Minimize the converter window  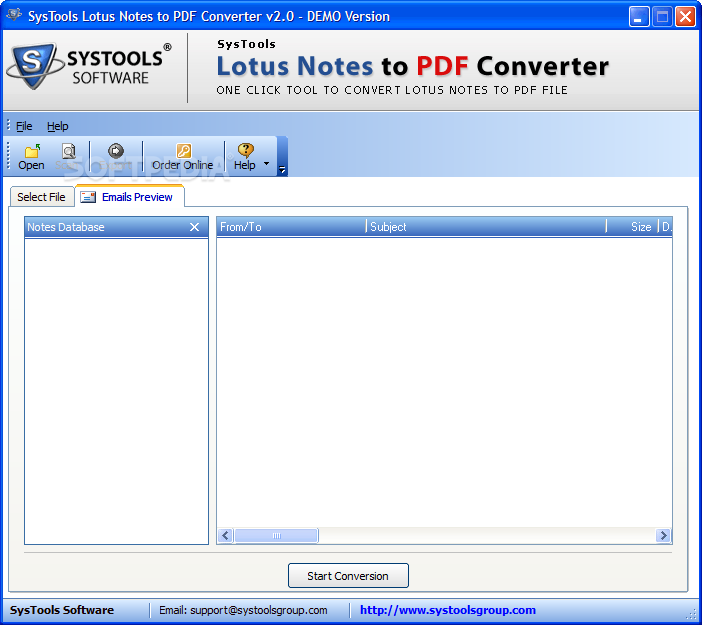pyautogui.click(x=639, y=17)
